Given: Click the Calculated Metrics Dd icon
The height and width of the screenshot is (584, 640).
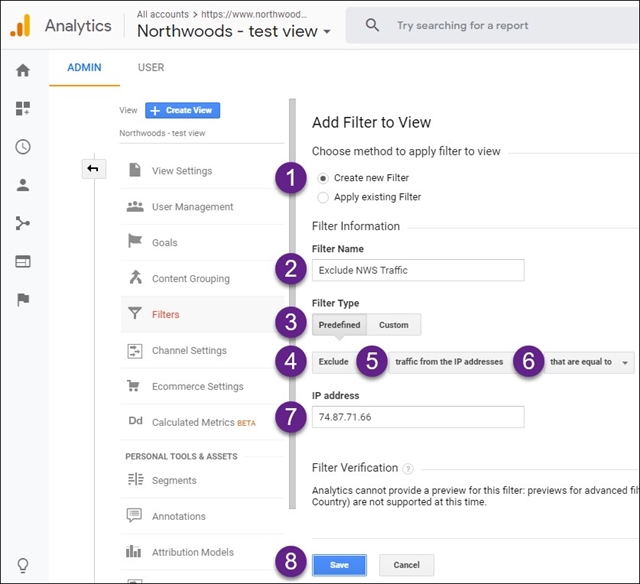Looking at the screenshot, I should [x=136, y=421].
